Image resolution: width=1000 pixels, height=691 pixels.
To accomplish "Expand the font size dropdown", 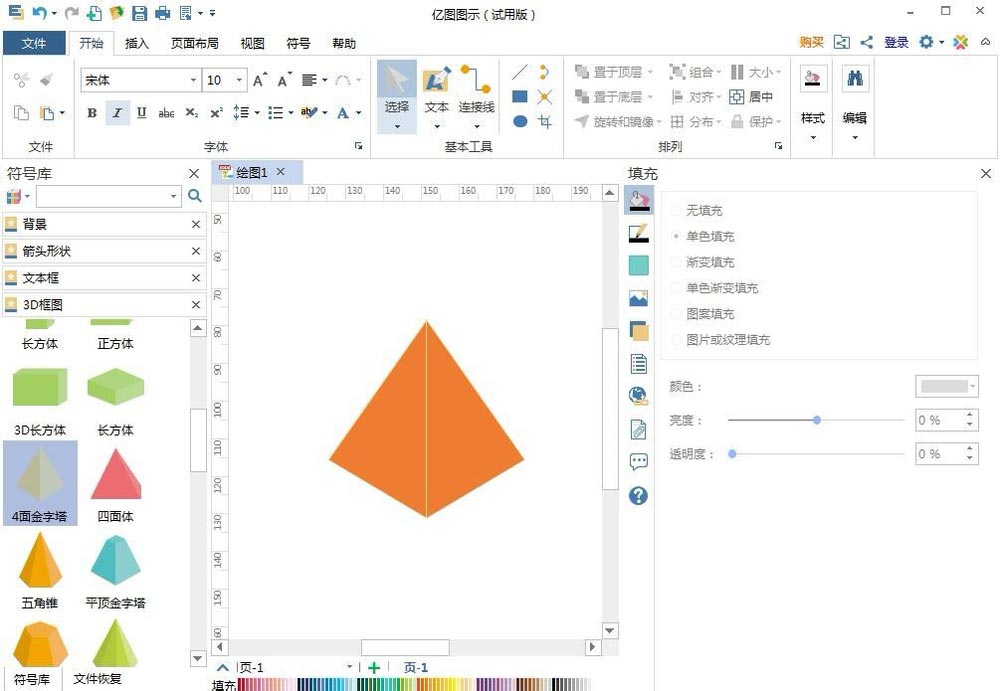I will (239, 79).
